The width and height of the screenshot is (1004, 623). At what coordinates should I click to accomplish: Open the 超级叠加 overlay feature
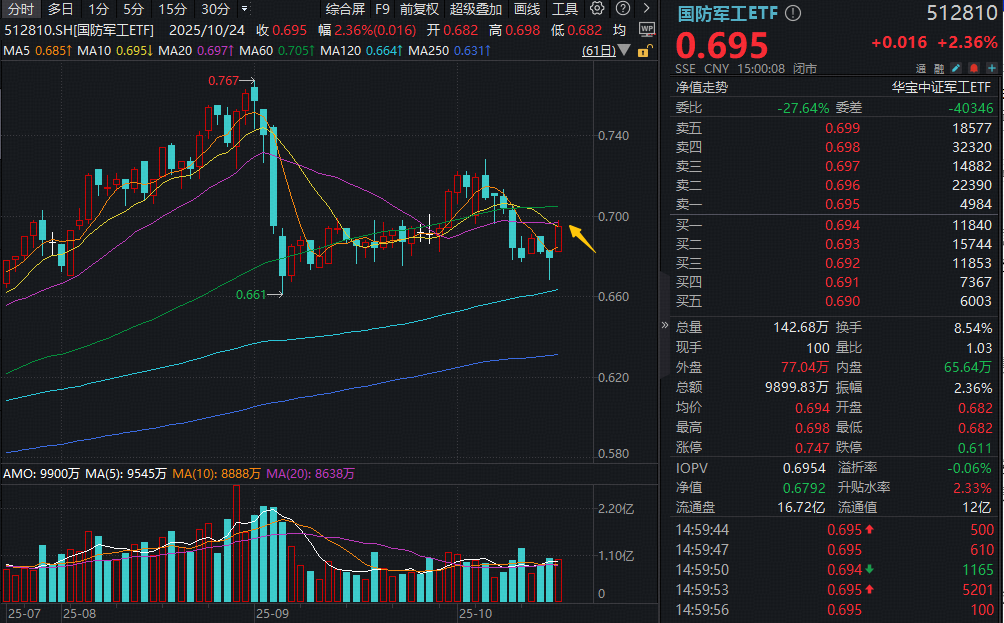(x=476, y=9)
